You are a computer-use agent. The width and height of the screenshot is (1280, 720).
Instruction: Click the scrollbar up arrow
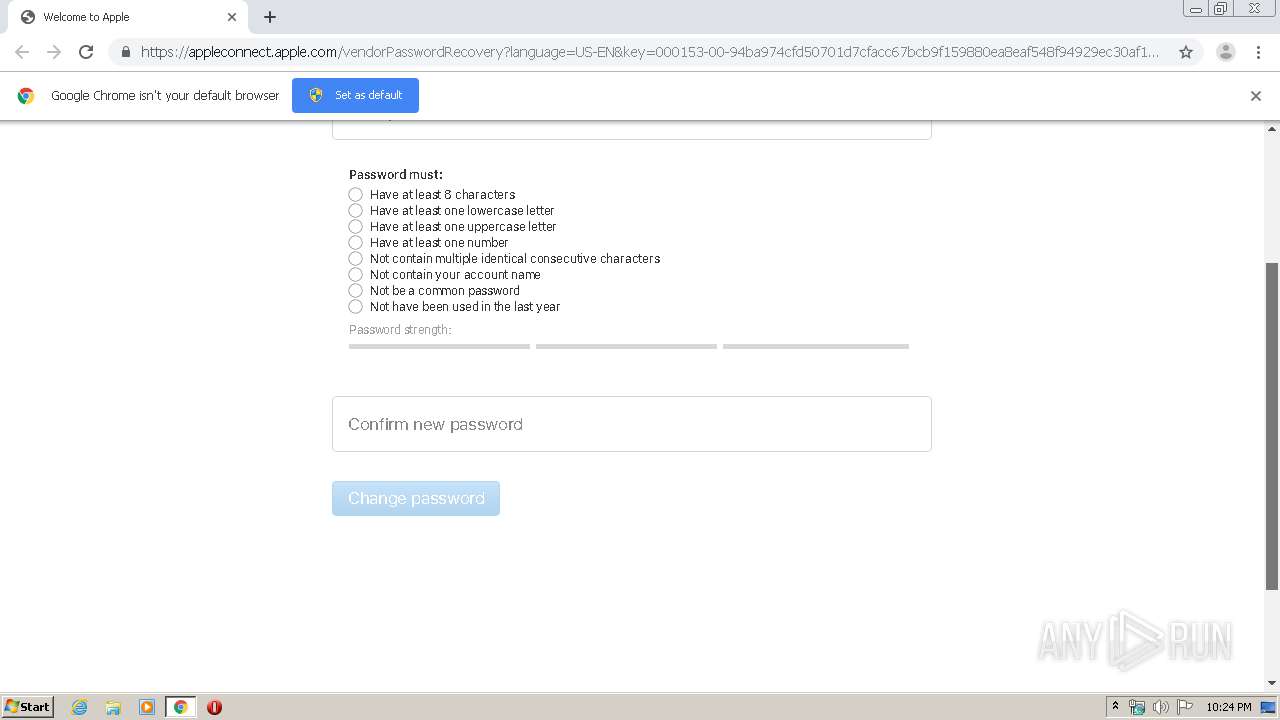coord(1272,129)
